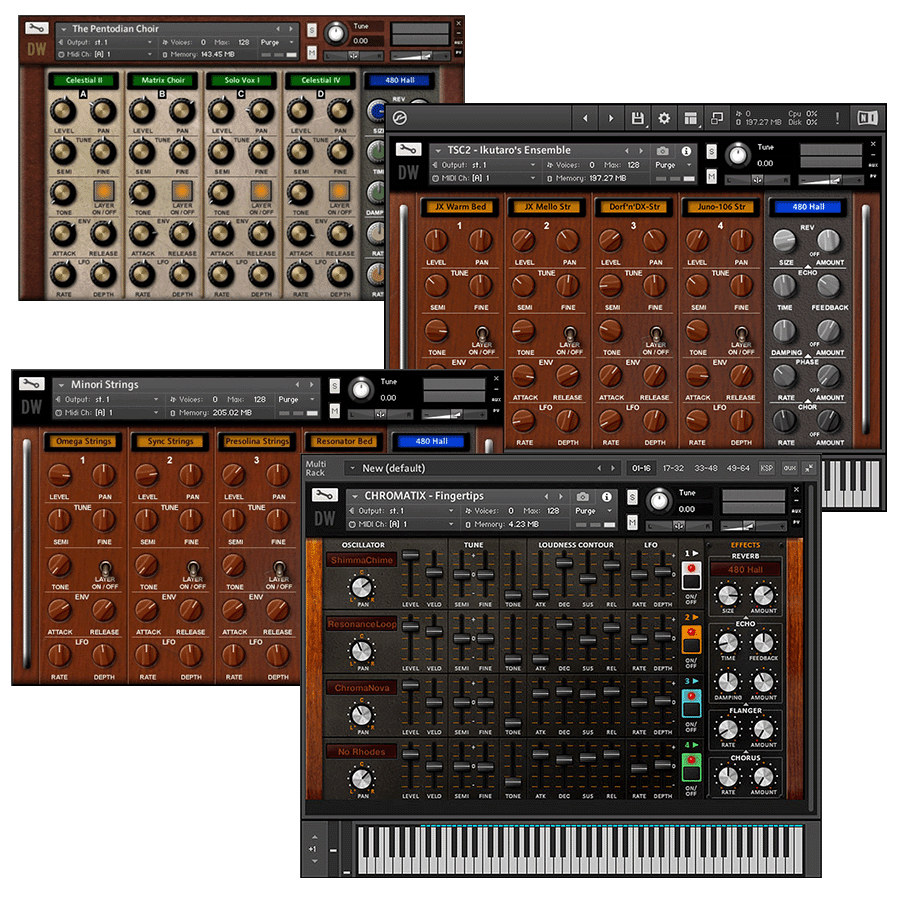This screenshot has height=900, width=900.
Task: Click the previous arrow in Kontakt main toolbar
Action: pyautogui.click(x=585, y=118)
